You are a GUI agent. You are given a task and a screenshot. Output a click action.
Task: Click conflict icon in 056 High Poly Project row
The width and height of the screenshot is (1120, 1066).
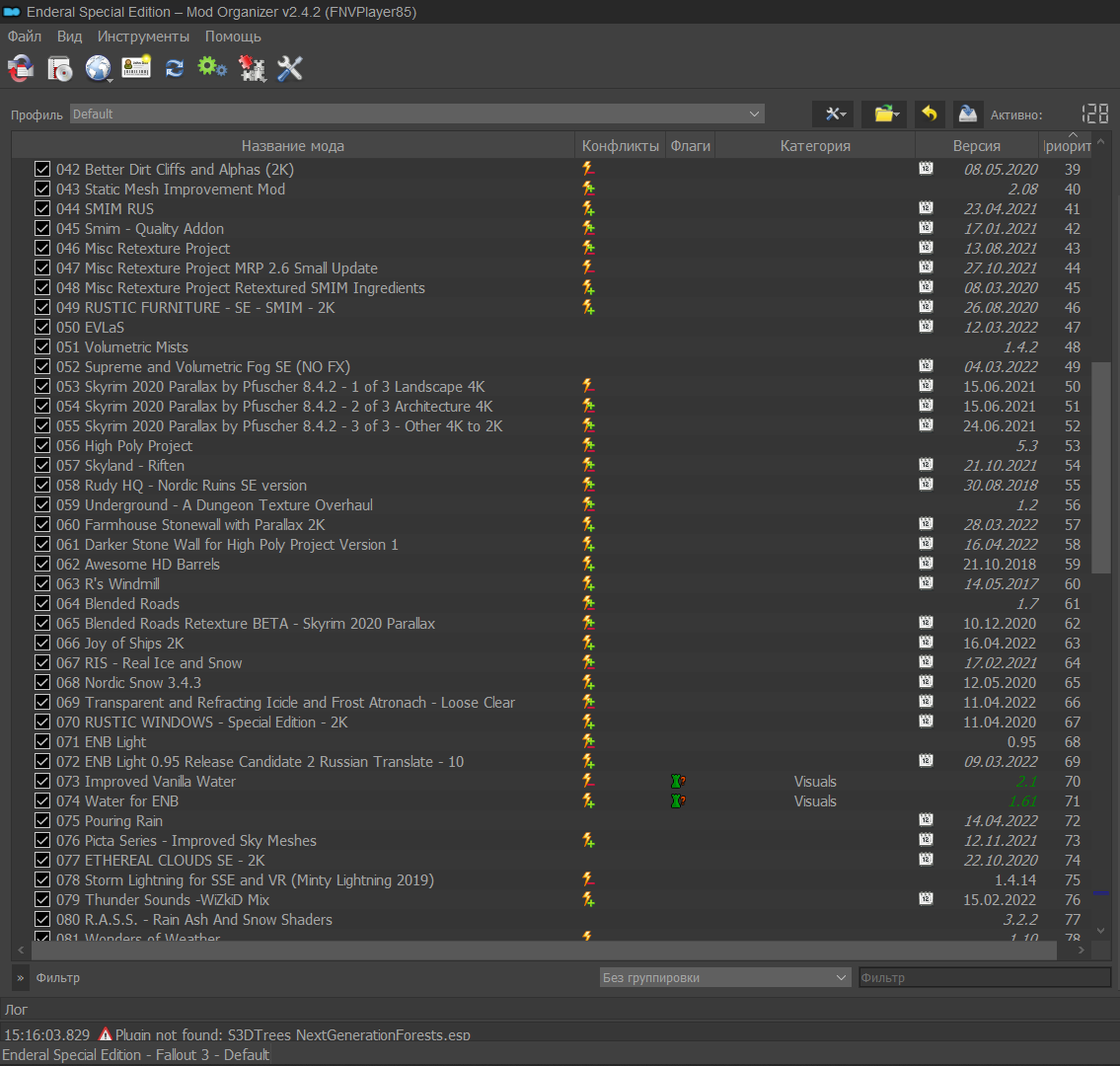coord(588,446)
